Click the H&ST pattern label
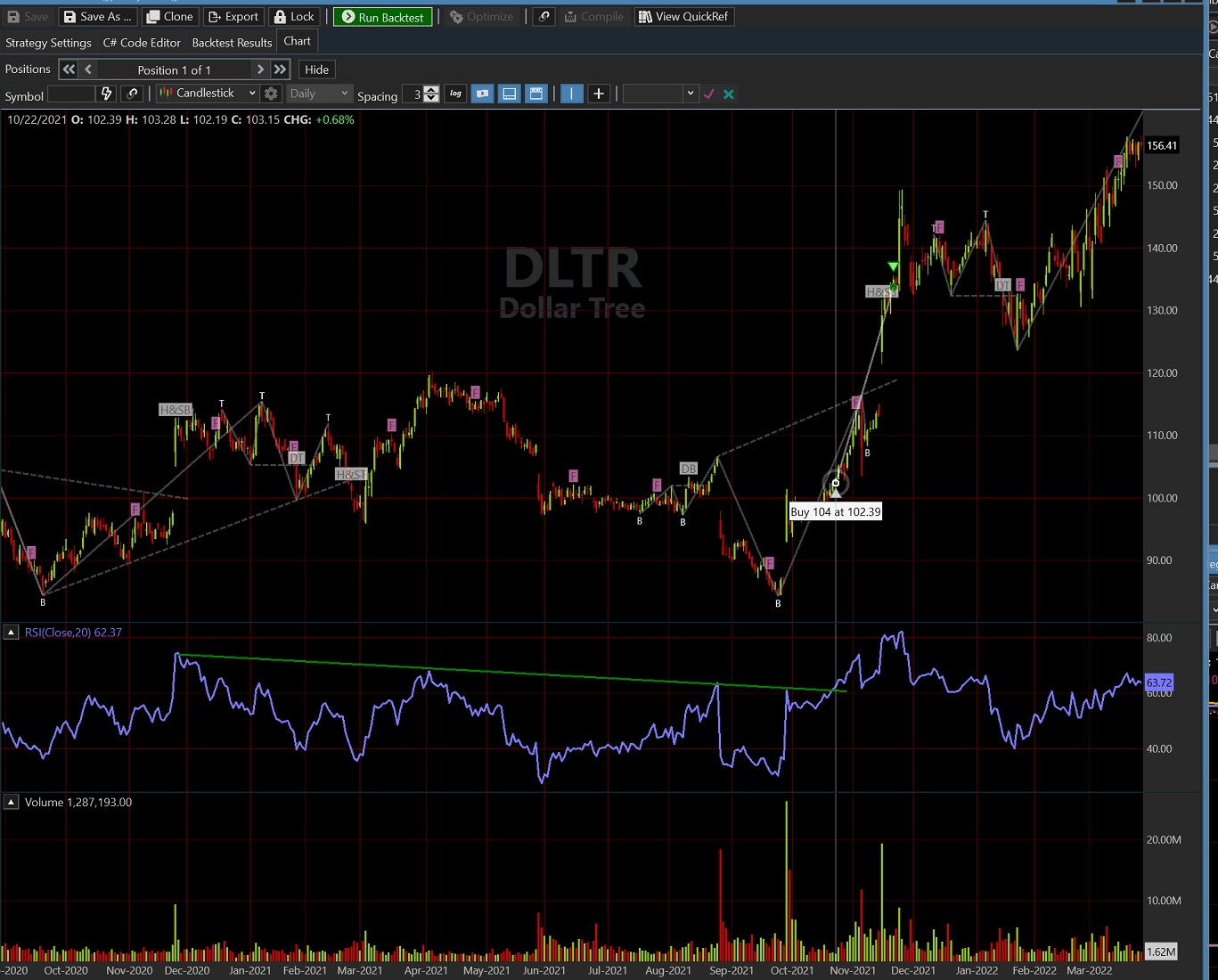This screenshot has width=1218, height=980. click(351, 474)
